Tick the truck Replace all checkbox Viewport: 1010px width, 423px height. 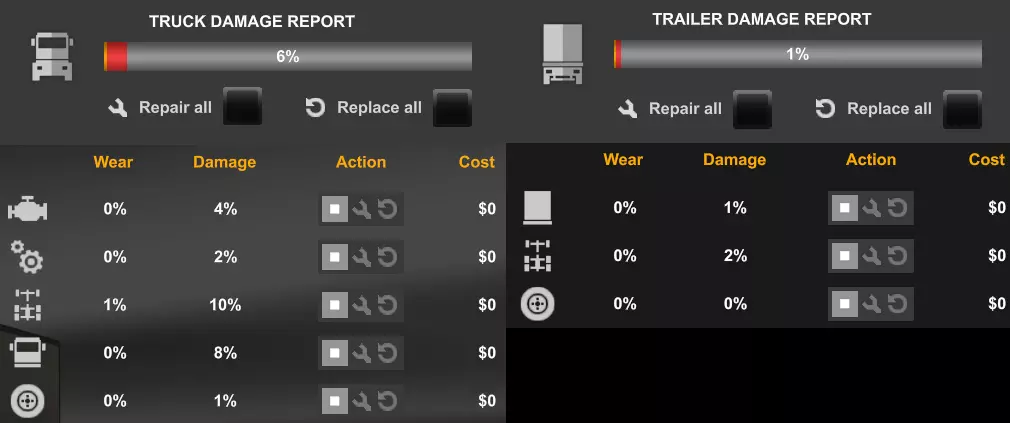click(452, 108)
